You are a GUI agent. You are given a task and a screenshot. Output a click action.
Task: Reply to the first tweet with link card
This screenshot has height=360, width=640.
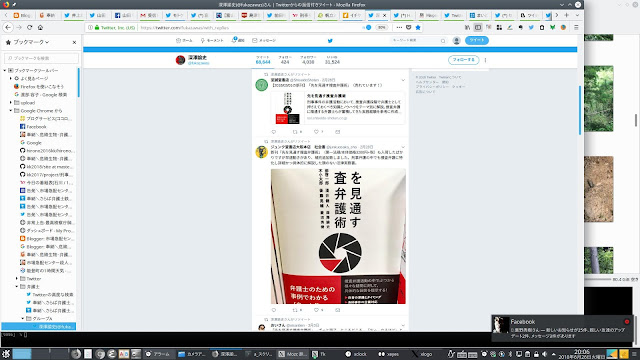tap(274, 132)
